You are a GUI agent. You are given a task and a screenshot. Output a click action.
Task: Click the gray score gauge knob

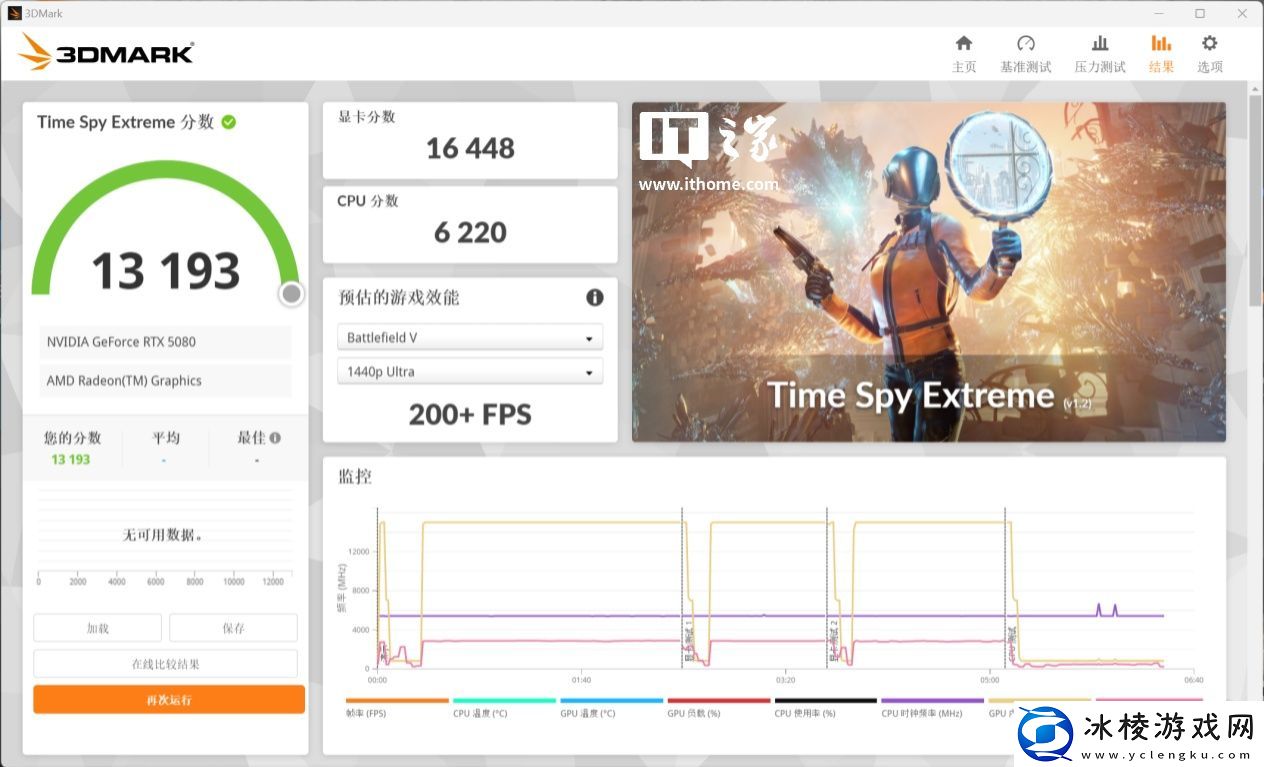[291, 293]
